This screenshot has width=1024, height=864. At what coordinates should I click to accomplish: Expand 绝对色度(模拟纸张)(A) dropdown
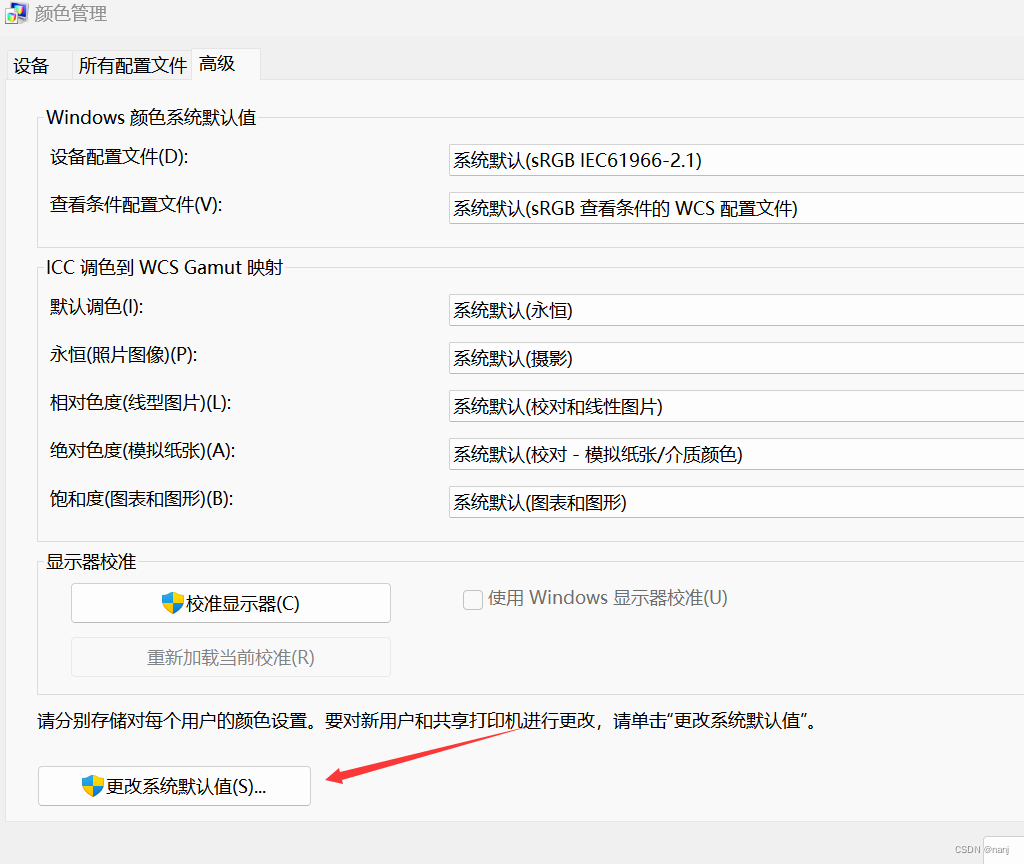pyautogui.click(x=736, y=454)
